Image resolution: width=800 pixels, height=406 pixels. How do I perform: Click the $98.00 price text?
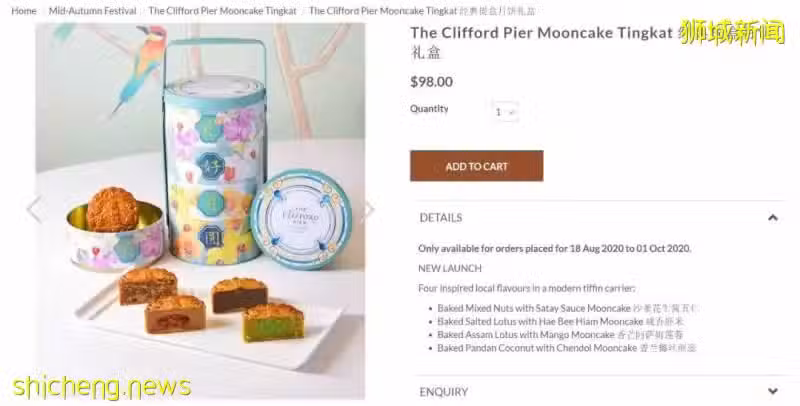431,82
